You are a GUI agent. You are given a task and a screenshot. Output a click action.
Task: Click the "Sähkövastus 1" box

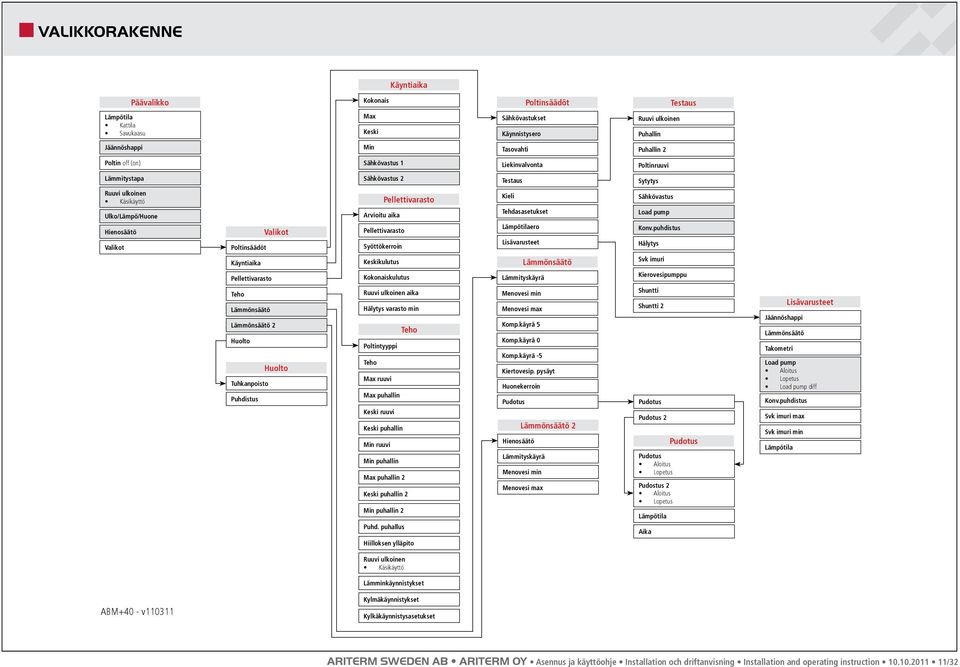coord(409,163)
